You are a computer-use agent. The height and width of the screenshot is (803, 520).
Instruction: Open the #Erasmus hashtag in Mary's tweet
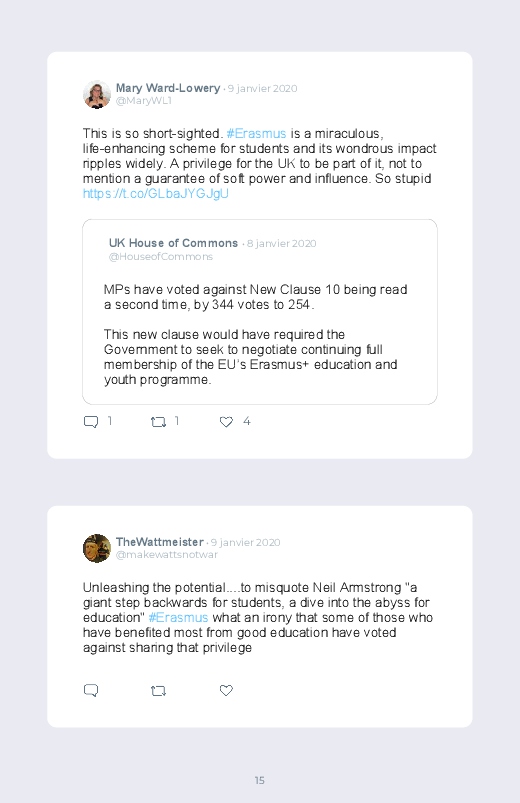click(256, 134)
